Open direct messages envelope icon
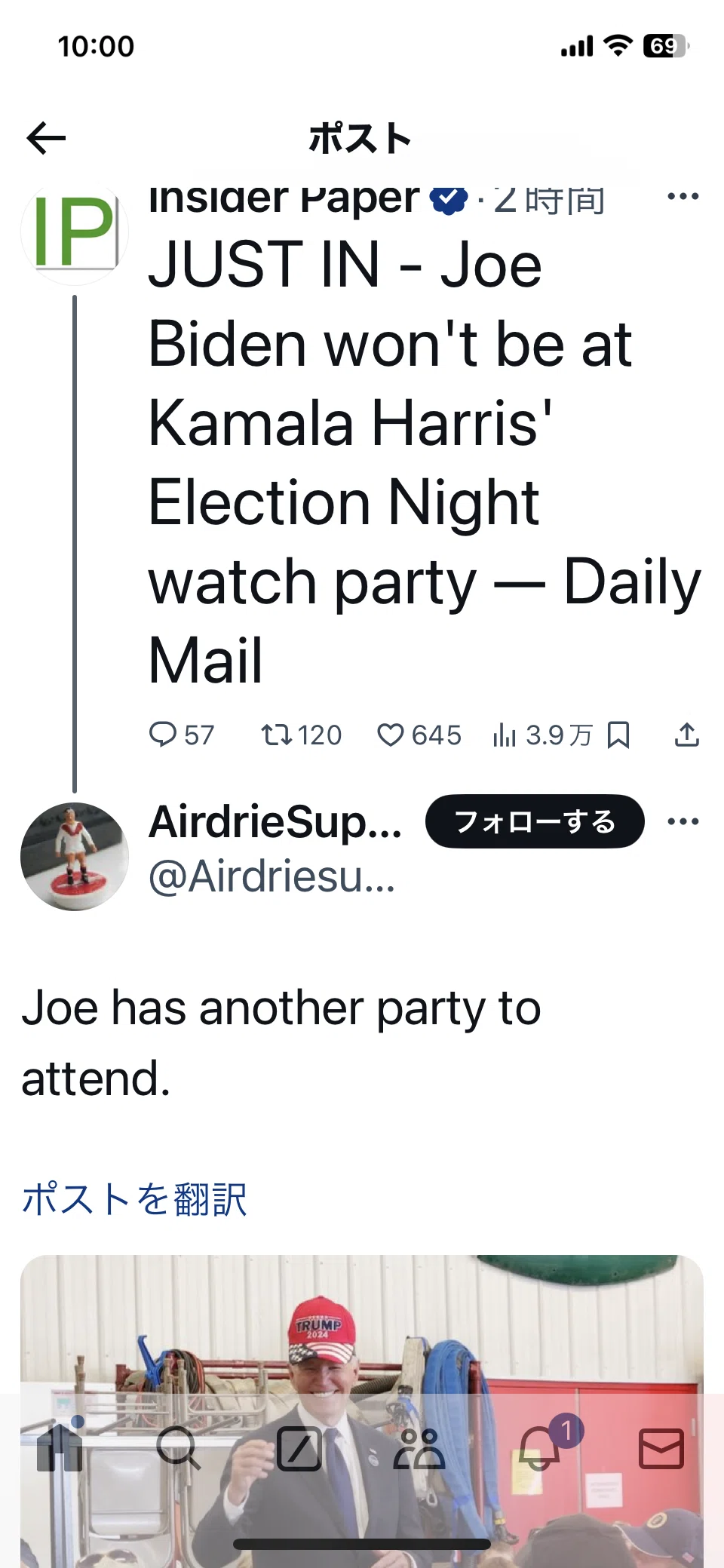This screenshot has width=724, height=1568. coord(661,1449)
